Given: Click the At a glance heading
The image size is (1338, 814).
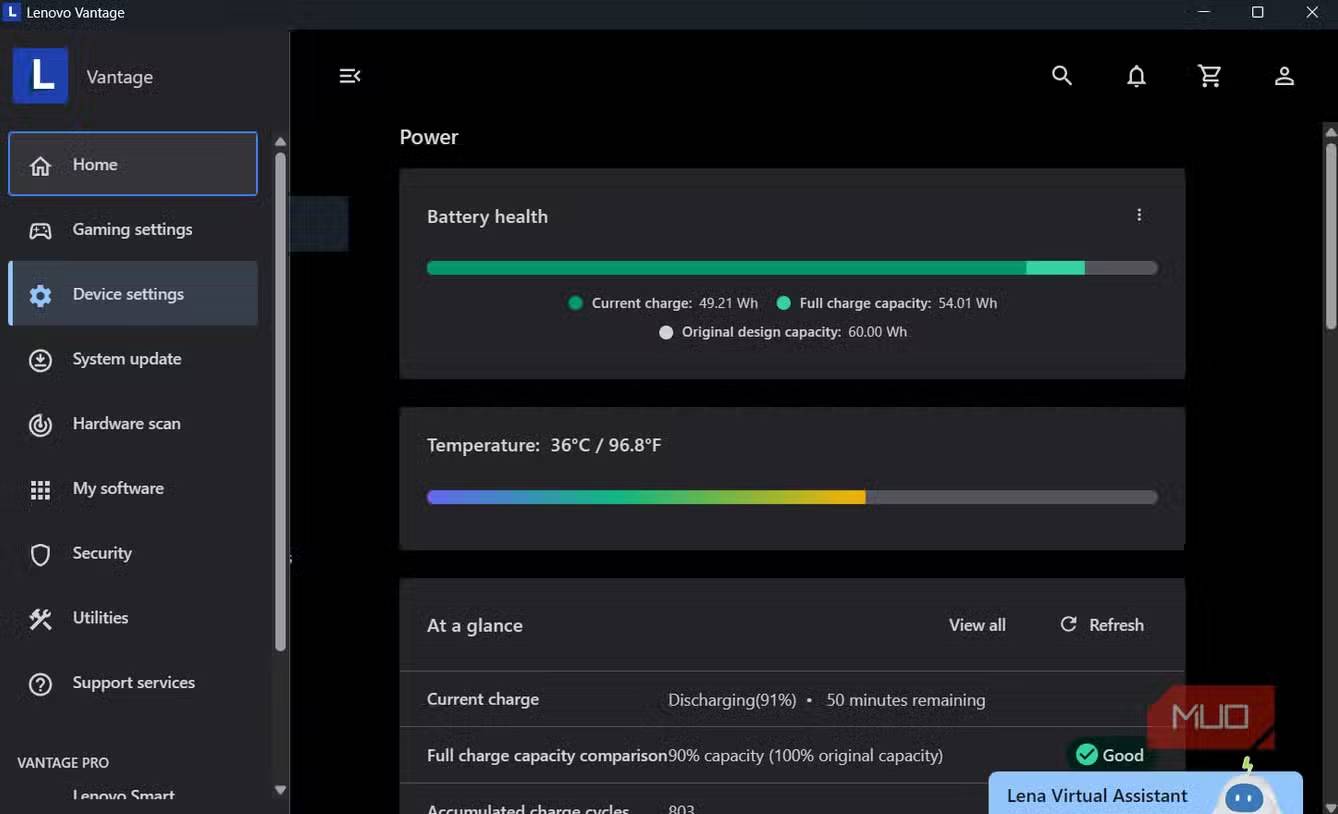Looking at the screenshot, I should point(475,626).
